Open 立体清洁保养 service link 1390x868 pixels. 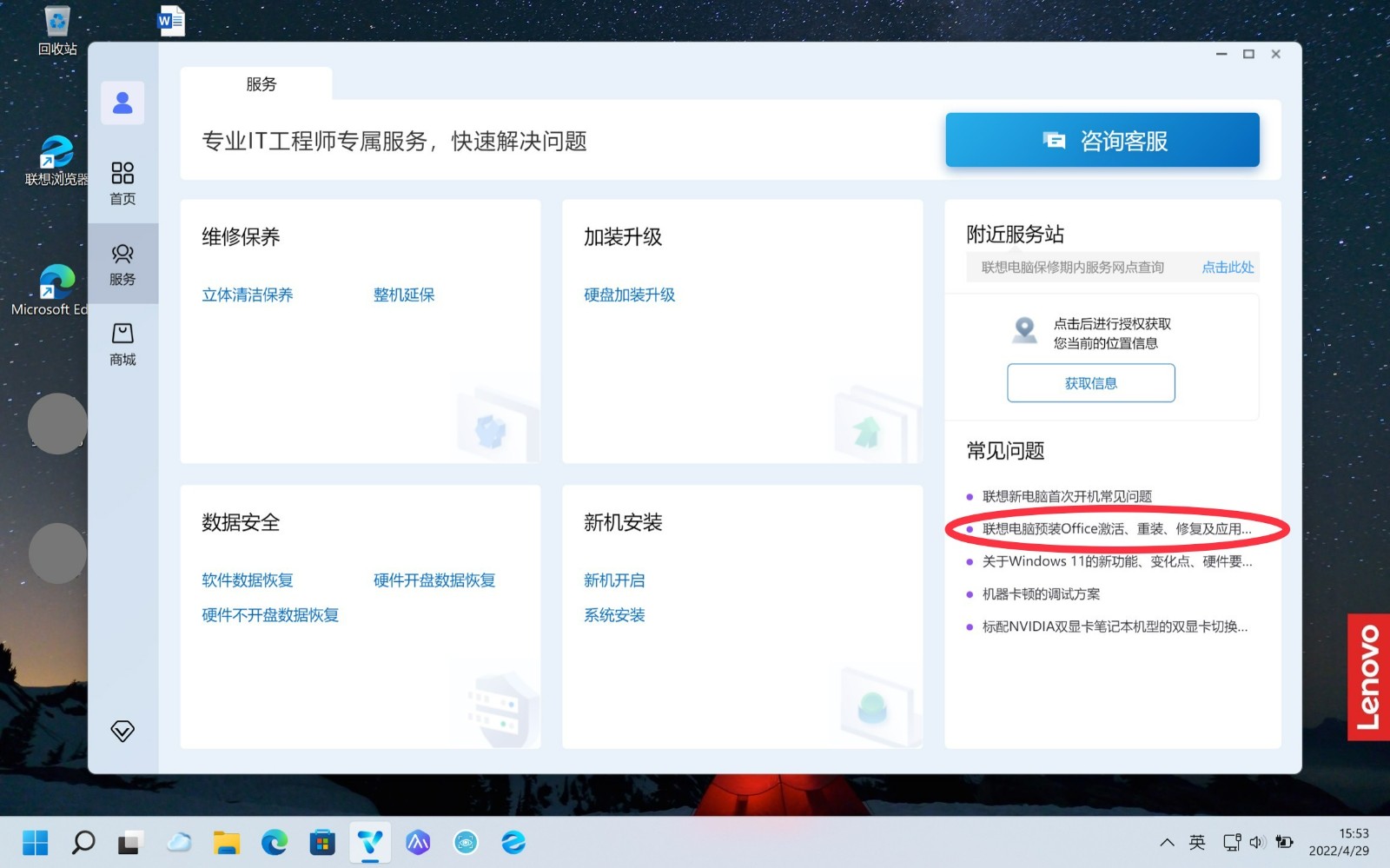(x=248, y=295)
